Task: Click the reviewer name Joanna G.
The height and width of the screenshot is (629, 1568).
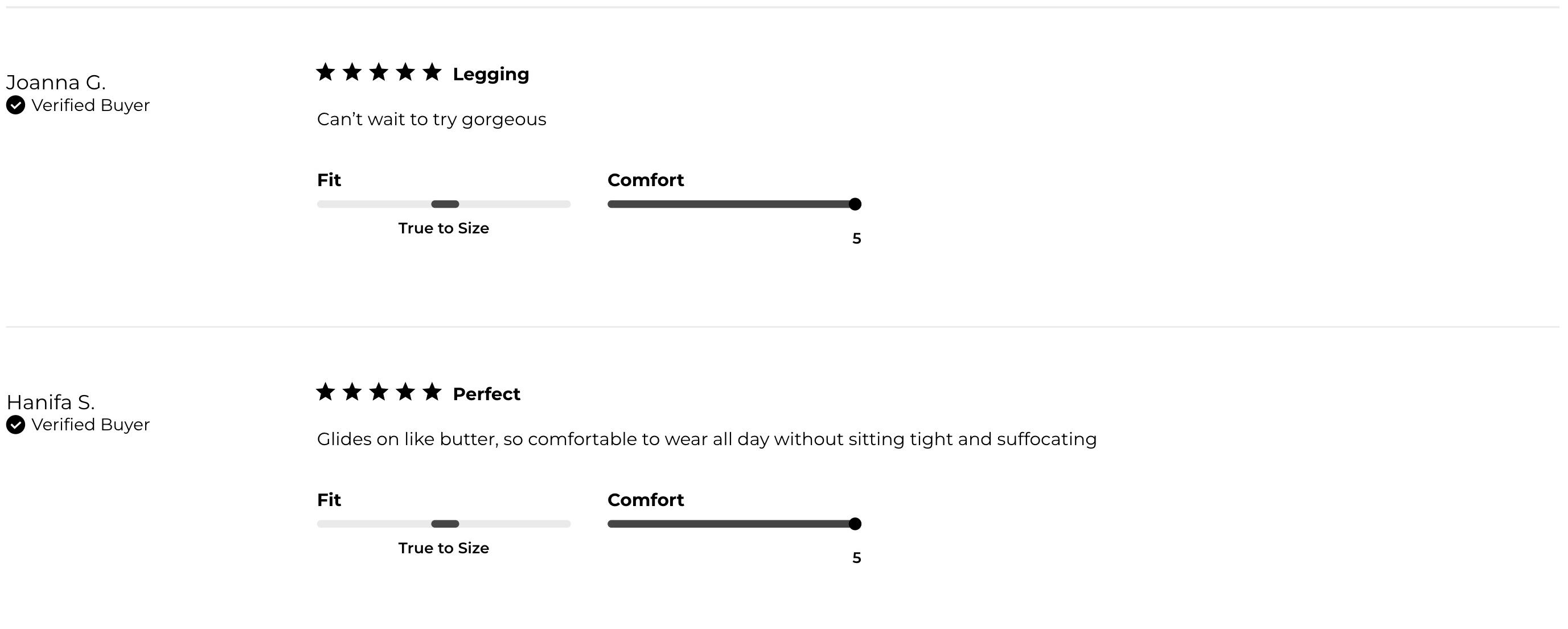Action: [x=56, y=82]
